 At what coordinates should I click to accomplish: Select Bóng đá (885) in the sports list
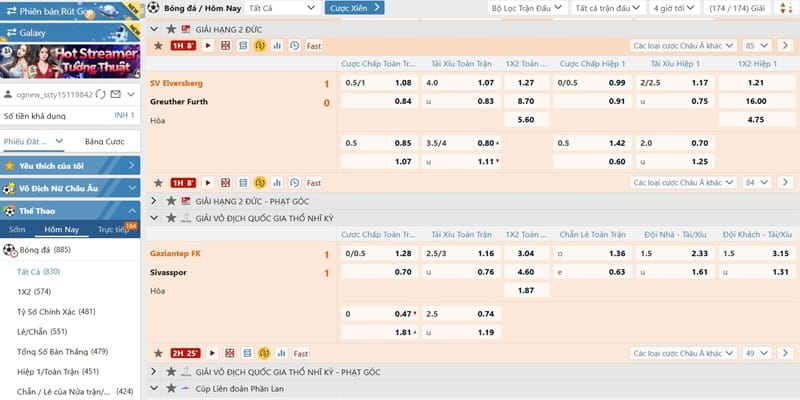[70, 250]
